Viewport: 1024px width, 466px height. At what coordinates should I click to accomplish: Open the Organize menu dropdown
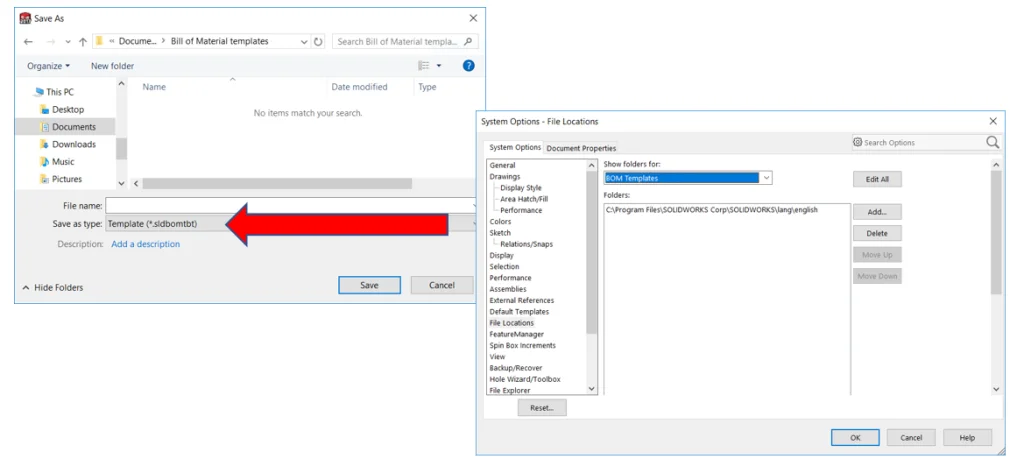(x=48, y=66)
